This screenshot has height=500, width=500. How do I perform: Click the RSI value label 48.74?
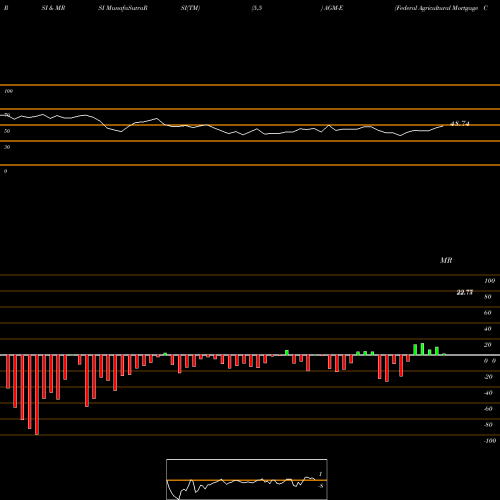[x=460, y=124]
